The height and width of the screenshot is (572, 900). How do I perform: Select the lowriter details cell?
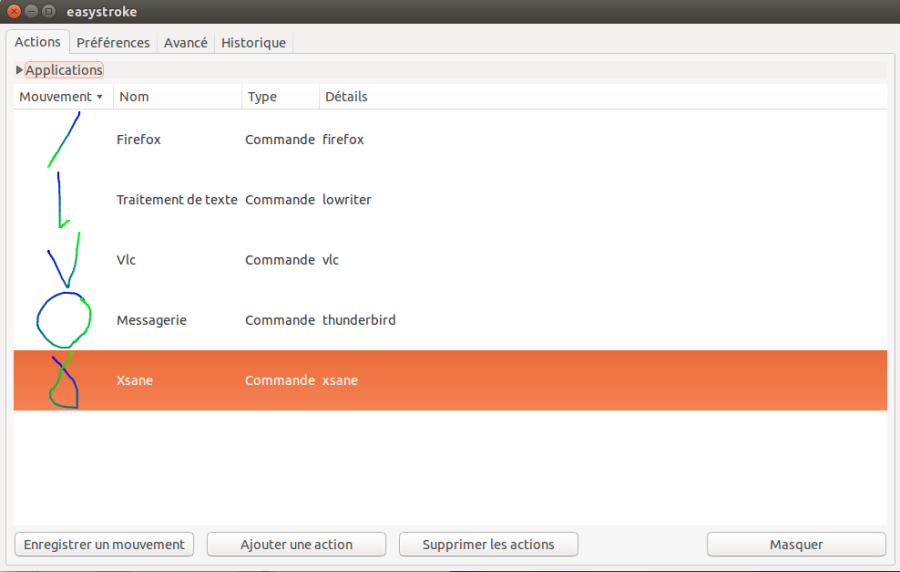(x=347, y=200)
